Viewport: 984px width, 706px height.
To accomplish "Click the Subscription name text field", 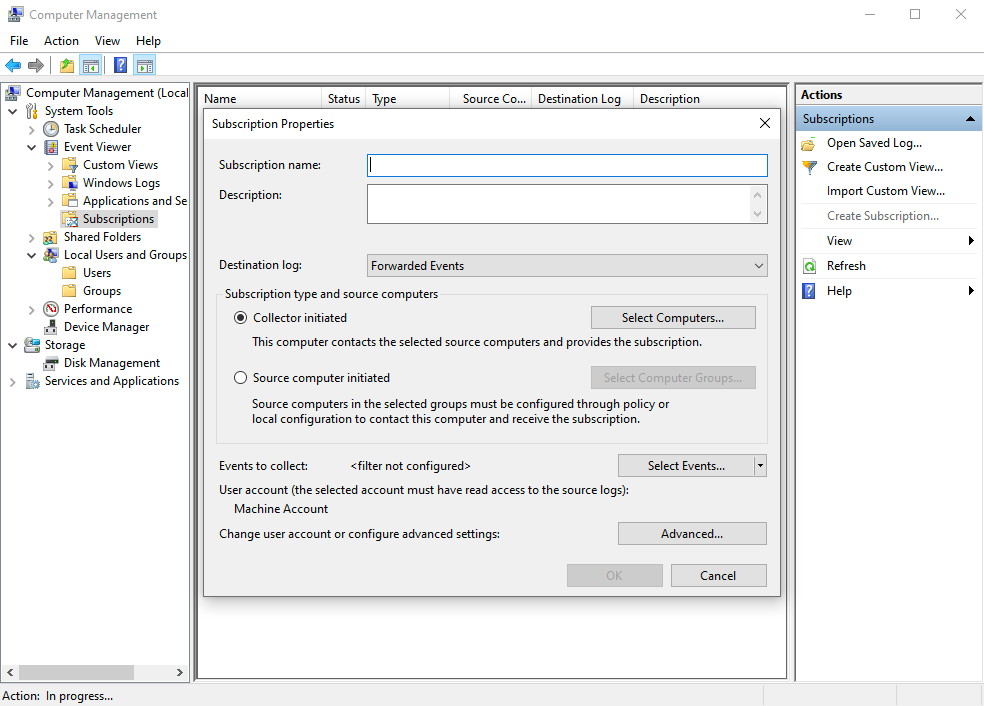I will tap(567, 165).
